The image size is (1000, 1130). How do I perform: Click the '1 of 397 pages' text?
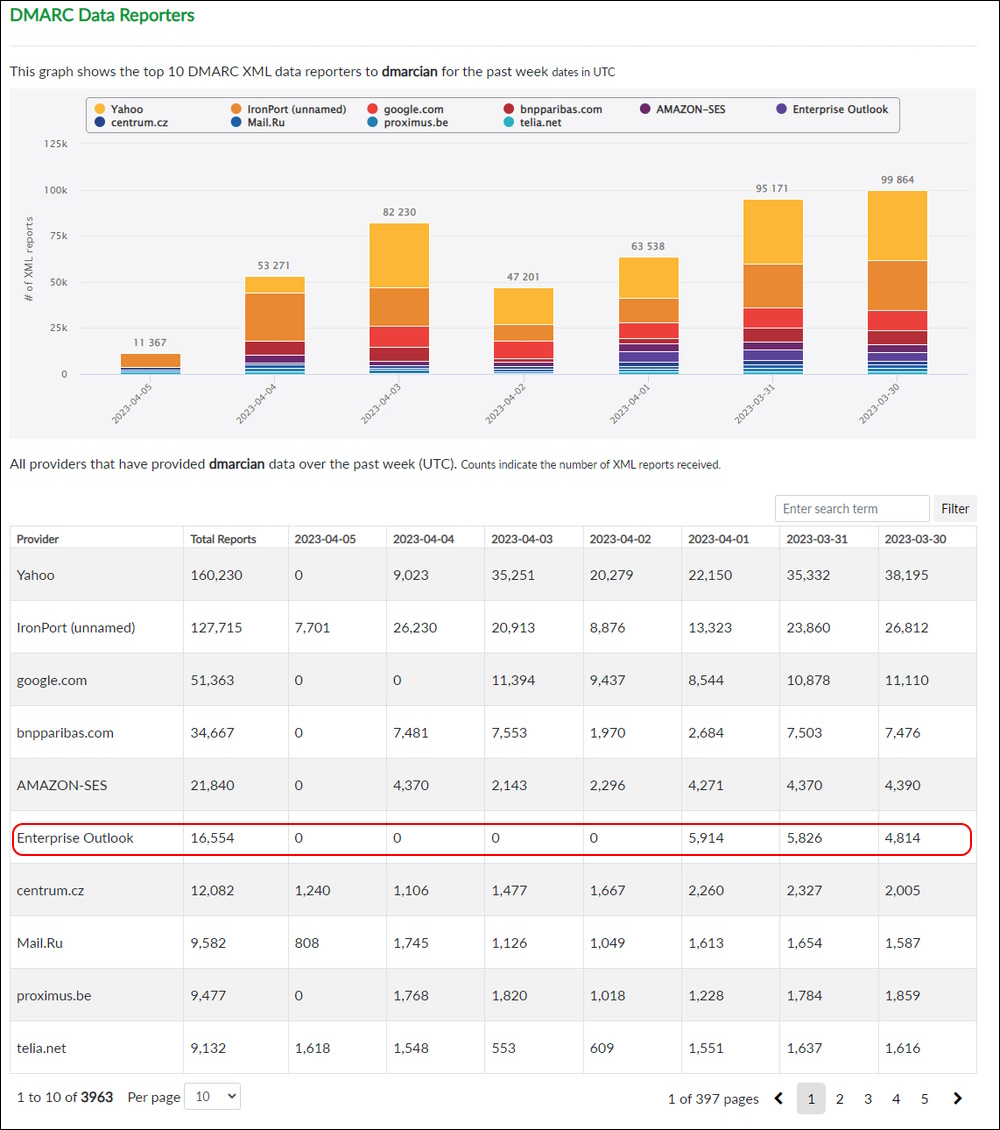713,1099
